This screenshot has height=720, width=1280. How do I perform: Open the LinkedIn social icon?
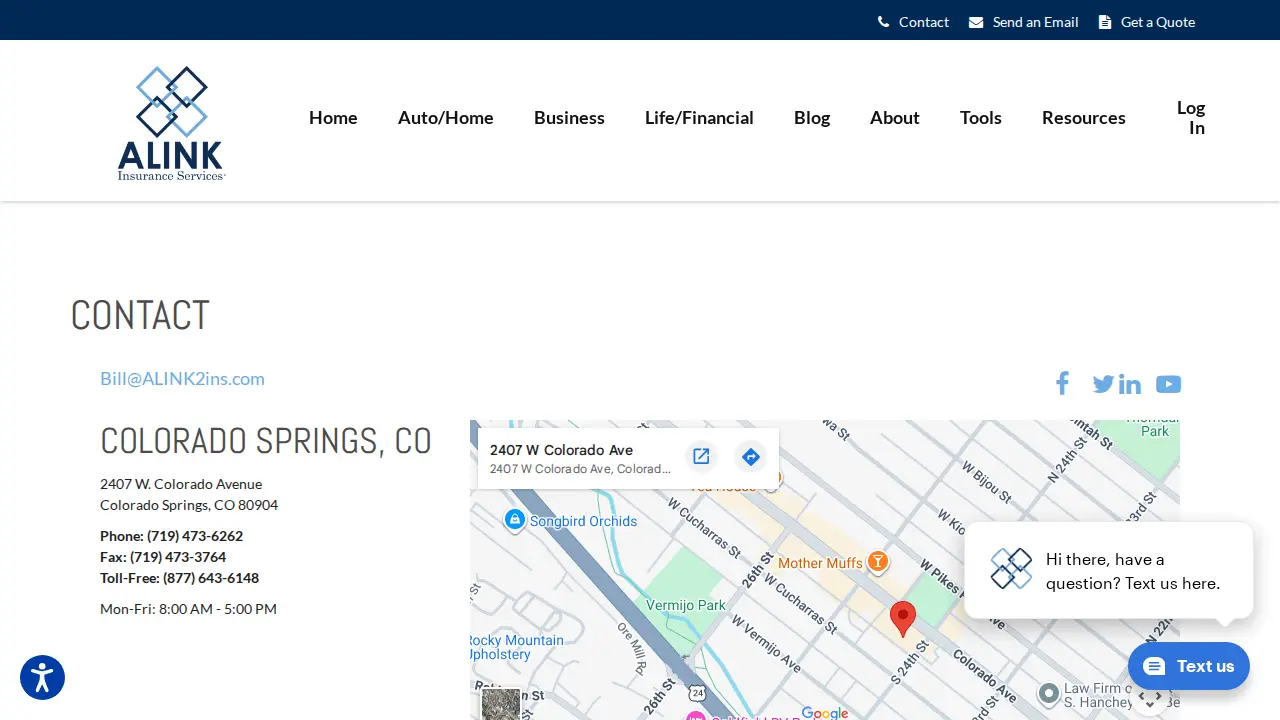[x=1130, y=384]
